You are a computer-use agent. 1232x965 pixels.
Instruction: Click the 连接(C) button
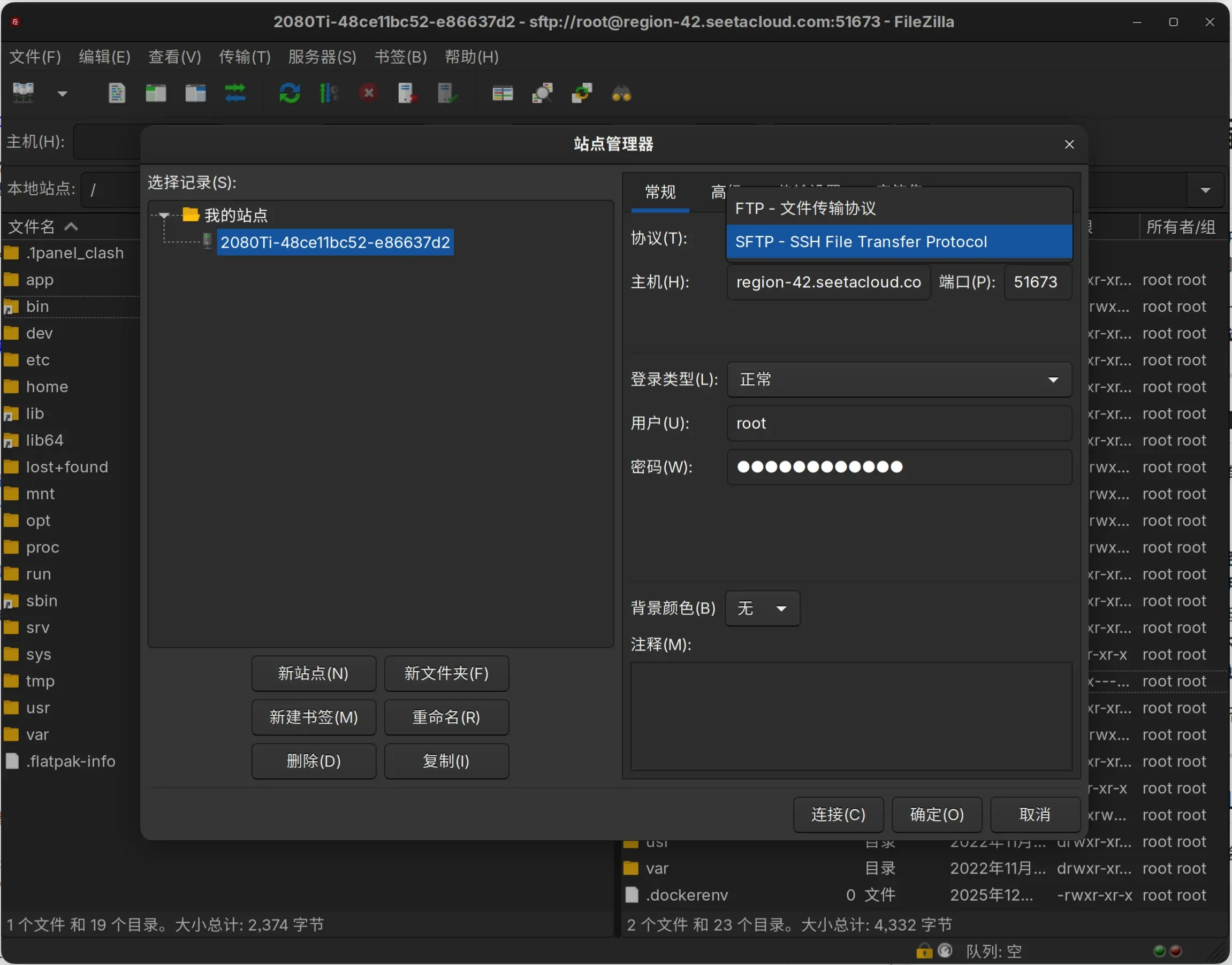837,814
